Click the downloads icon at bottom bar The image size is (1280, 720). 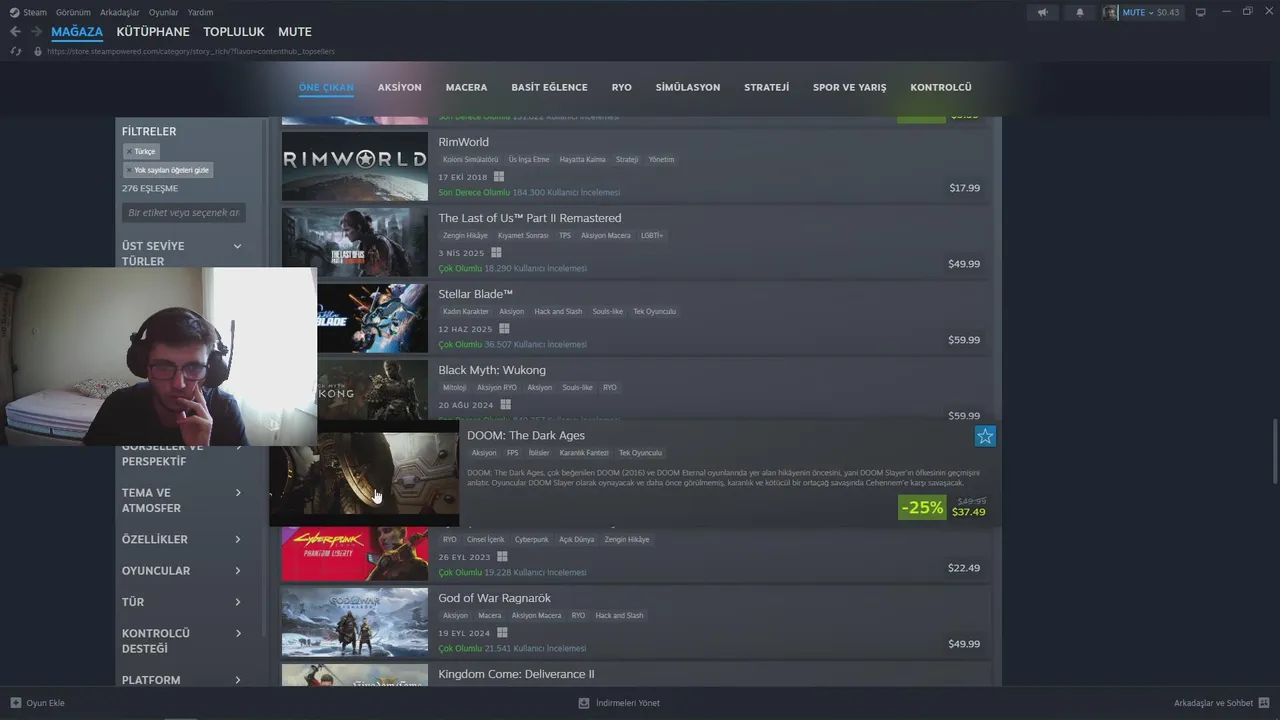click(x=584, y=703)
